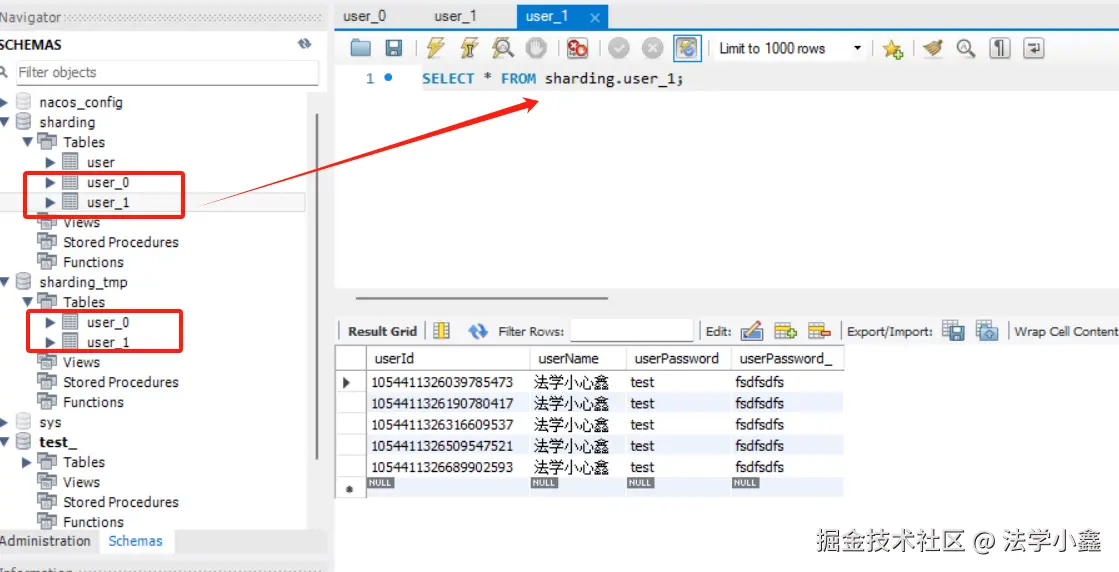Image resolution: width=1119 pixels, height=572 pixels.
Task: Focus the Filter Rows field
Action: click(632, 331)
